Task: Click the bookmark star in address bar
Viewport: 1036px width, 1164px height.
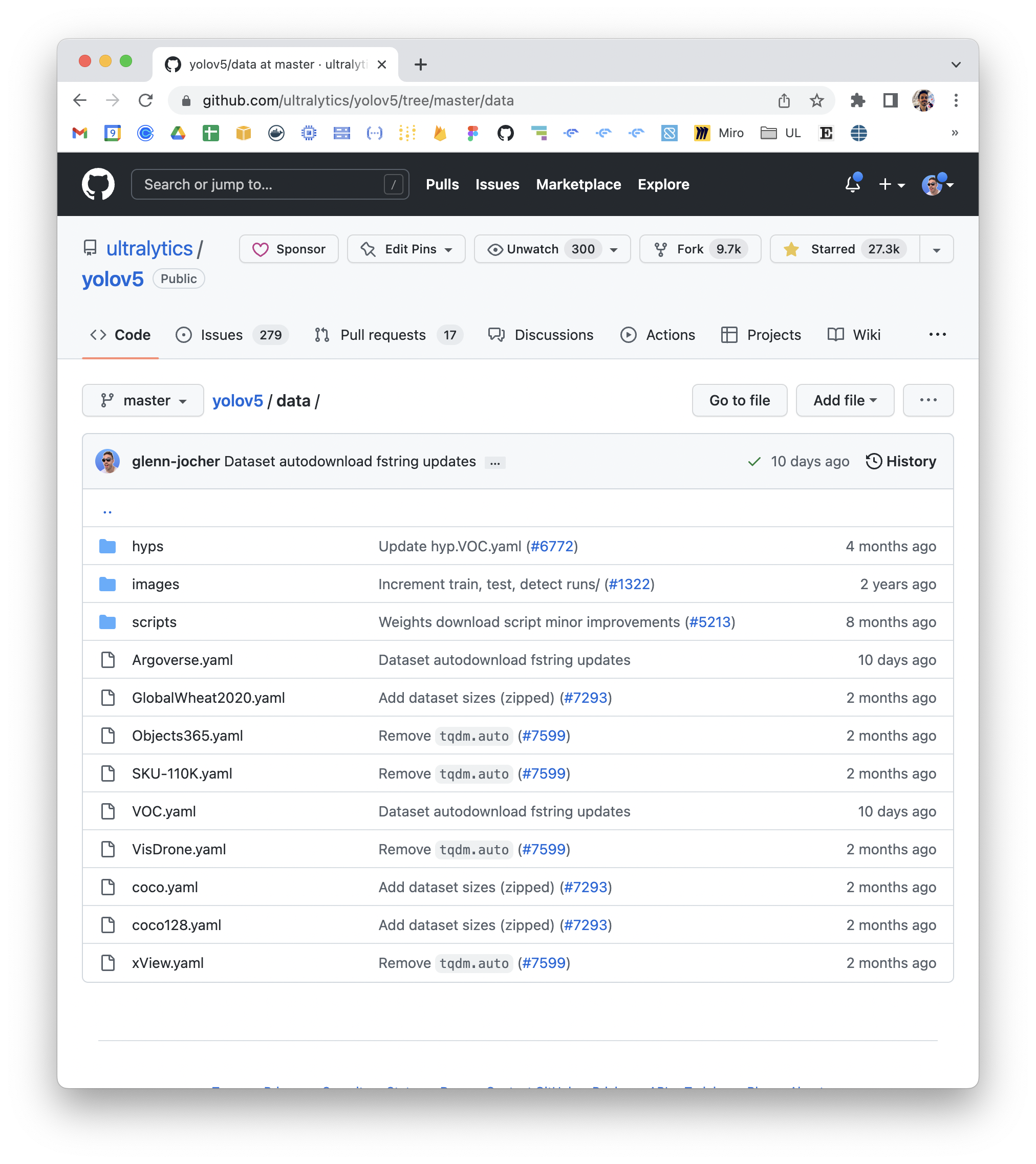Action: click(817, 101)
